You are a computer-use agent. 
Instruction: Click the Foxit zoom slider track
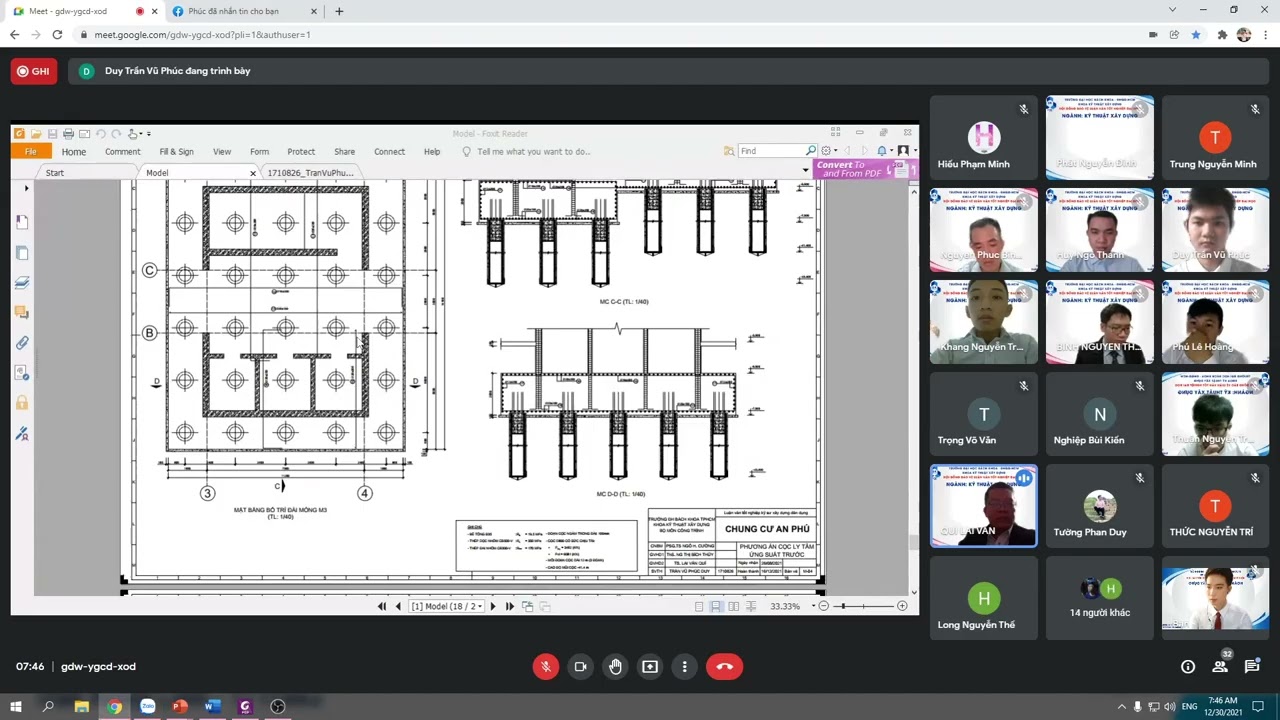863,606
